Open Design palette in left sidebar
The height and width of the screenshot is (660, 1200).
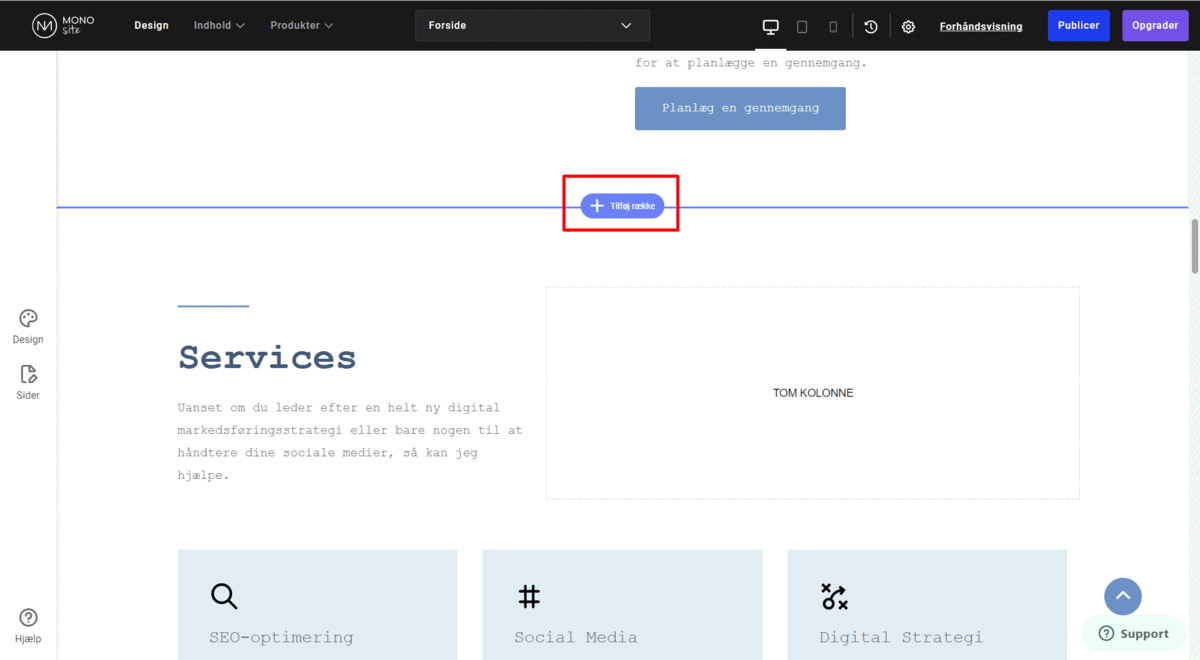point(28,326)
